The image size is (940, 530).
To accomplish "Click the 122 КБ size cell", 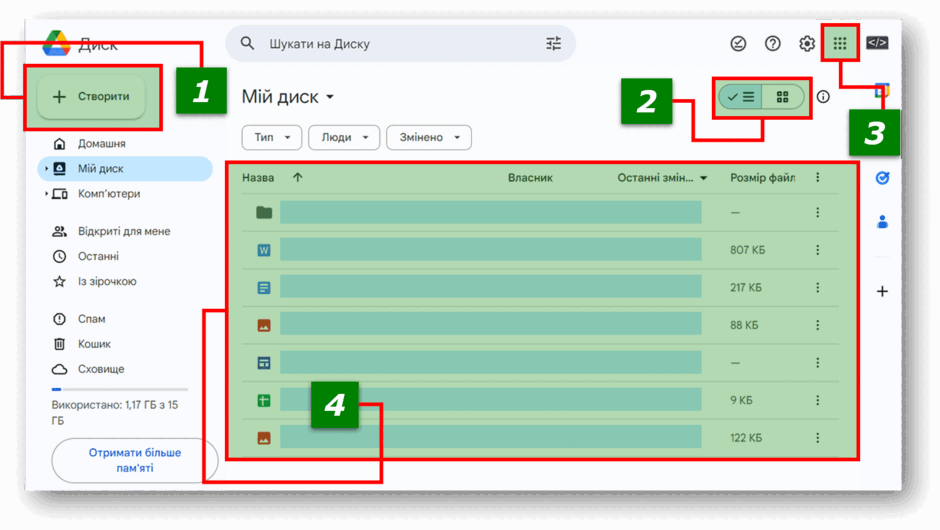I will point(746,438).
